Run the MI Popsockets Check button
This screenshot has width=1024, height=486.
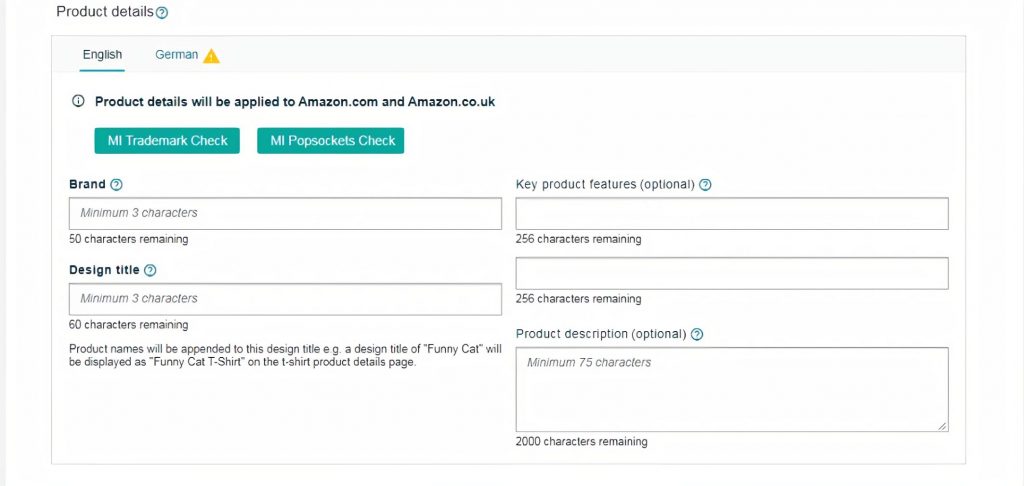point(330,140)
